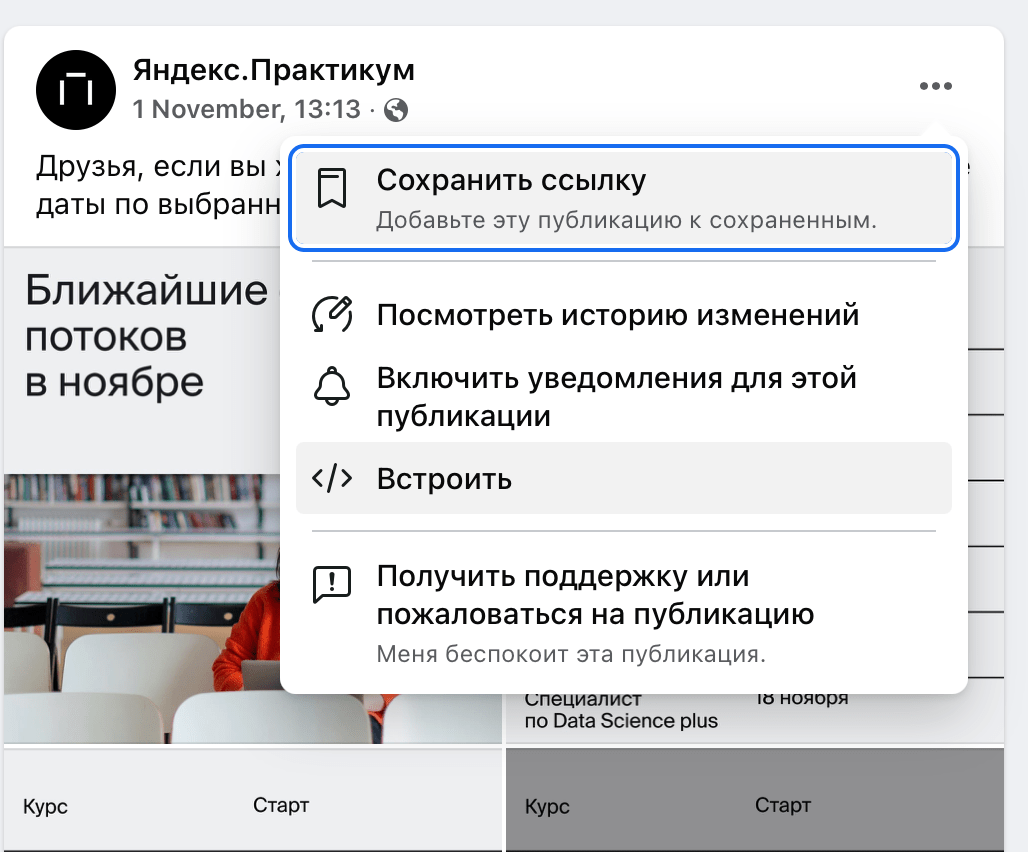Open the Яндекс.Практикум page by its name
Image resolution: width=1028 pixels, height=852 pixels.
pyautogui.click(x=276, y=70)
